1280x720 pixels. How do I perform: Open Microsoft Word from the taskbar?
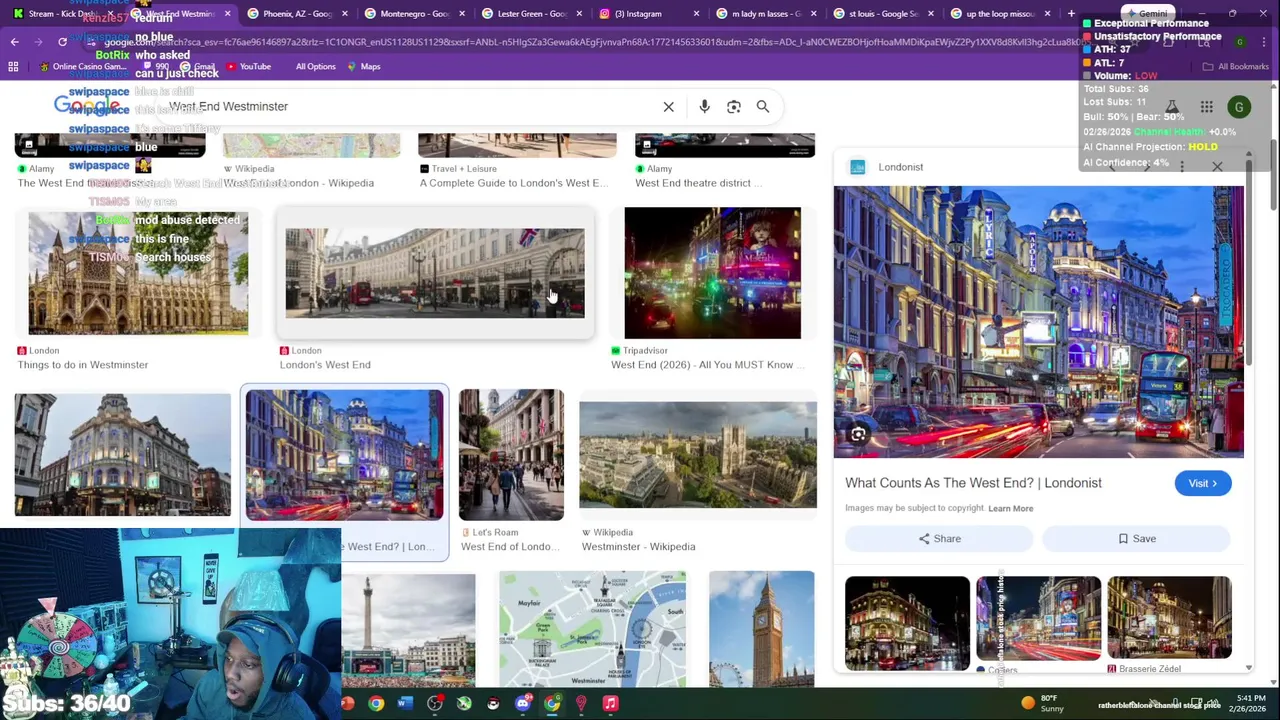(x=405, y=704)
